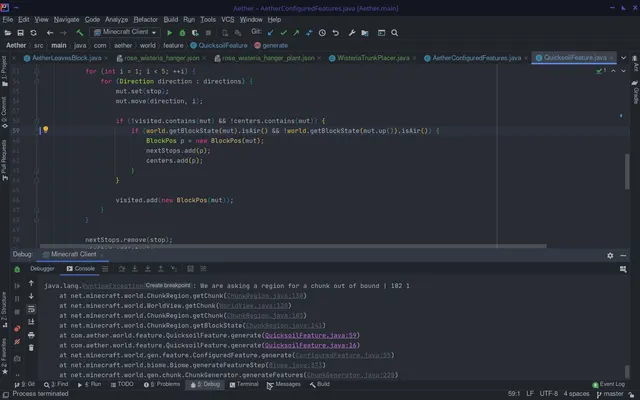Click the Git push green arrow icon
This screenshot has height=400, width=640.
(x=296, y=33)
